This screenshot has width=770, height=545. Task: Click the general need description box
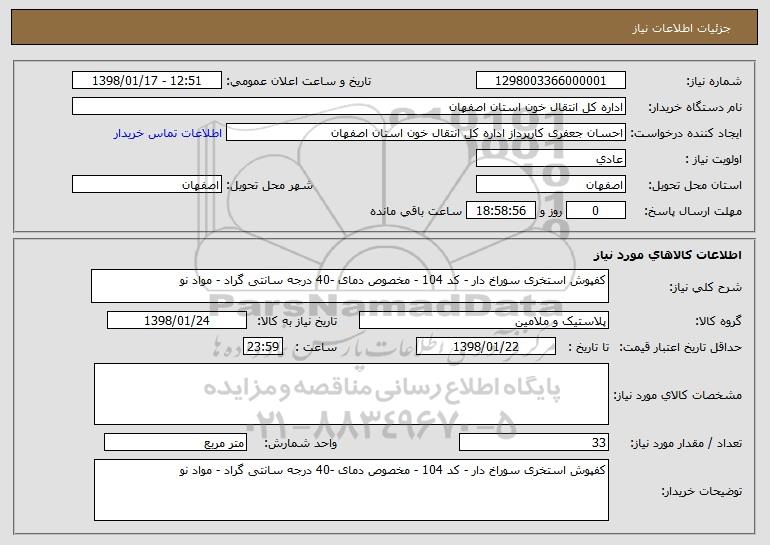(350, 286)
